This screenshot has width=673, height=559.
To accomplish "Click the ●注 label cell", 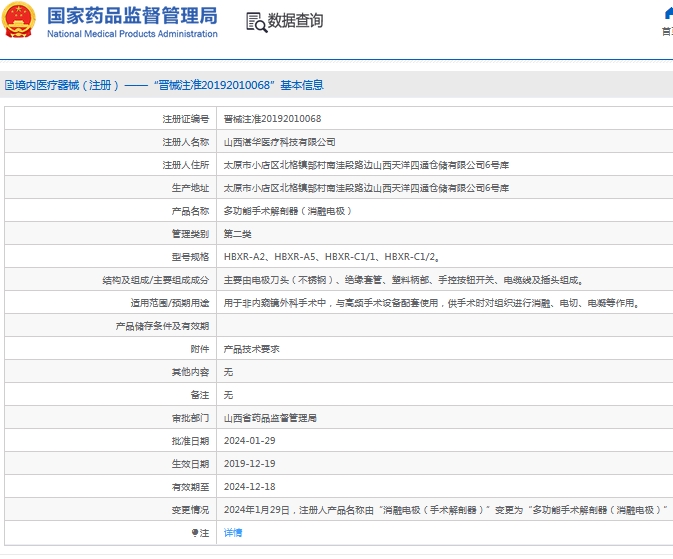I will [x=111, y=533].
